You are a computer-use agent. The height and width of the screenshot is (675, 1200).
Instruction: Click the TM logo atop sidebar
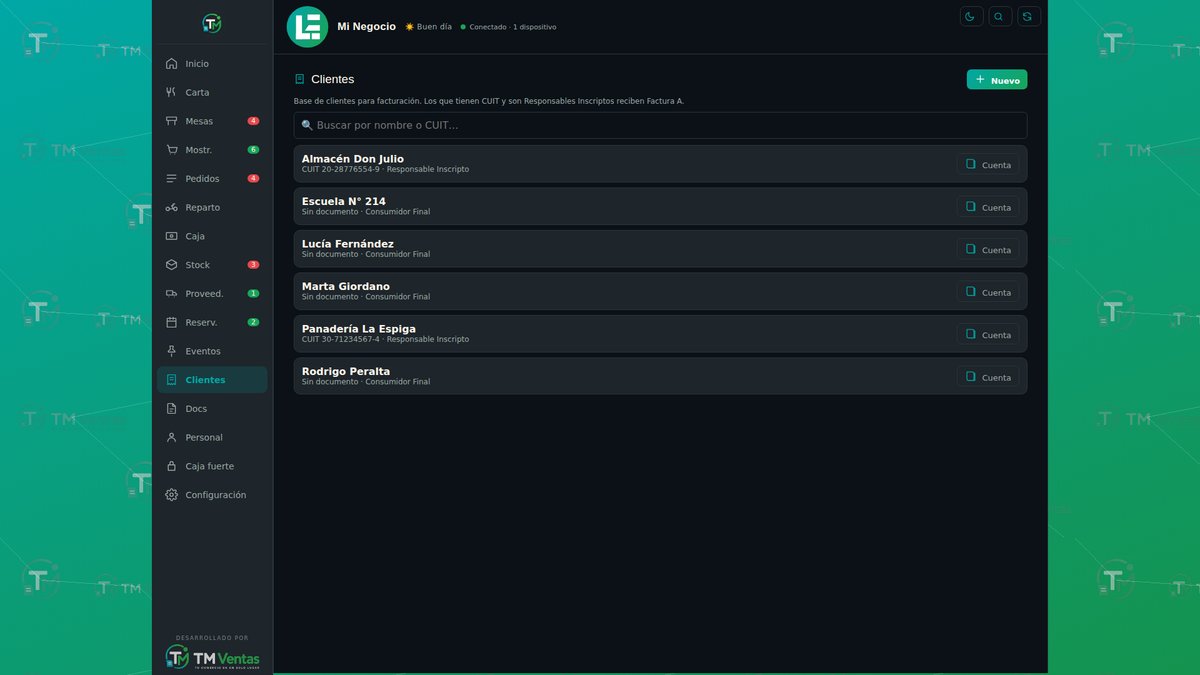coord(212,23)
